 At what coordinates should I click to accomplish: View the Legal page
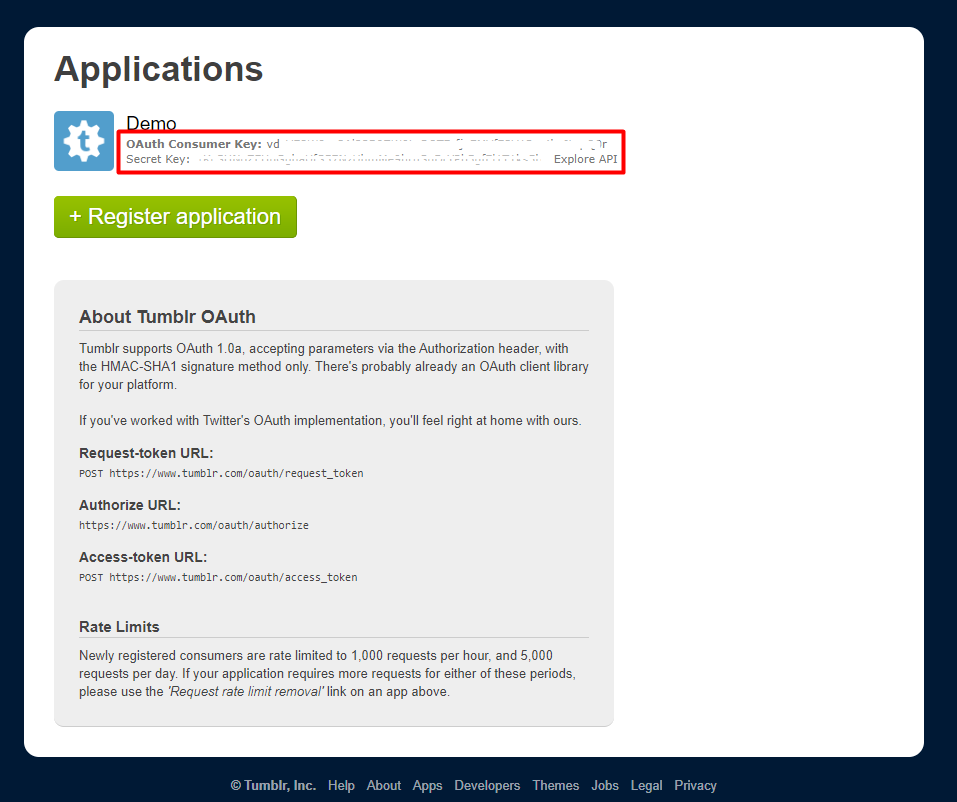point(646,785)
